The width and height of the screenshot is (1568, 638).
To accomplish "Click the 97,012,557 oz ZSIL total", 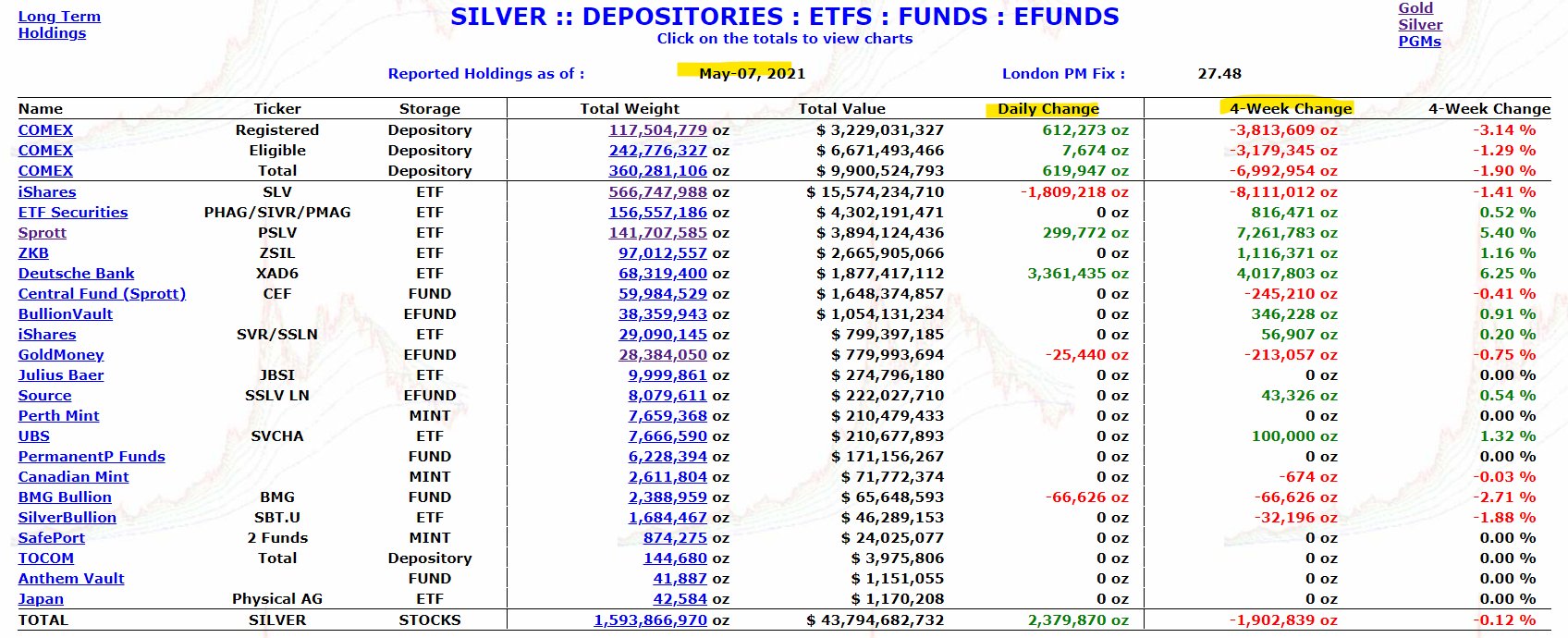I will click(x=663, y=253).
